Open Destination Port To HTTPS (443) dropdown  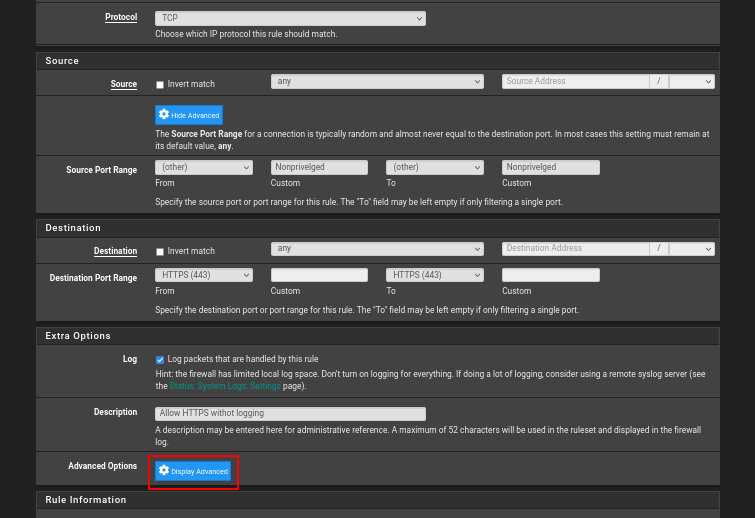[x=435, y=275]
